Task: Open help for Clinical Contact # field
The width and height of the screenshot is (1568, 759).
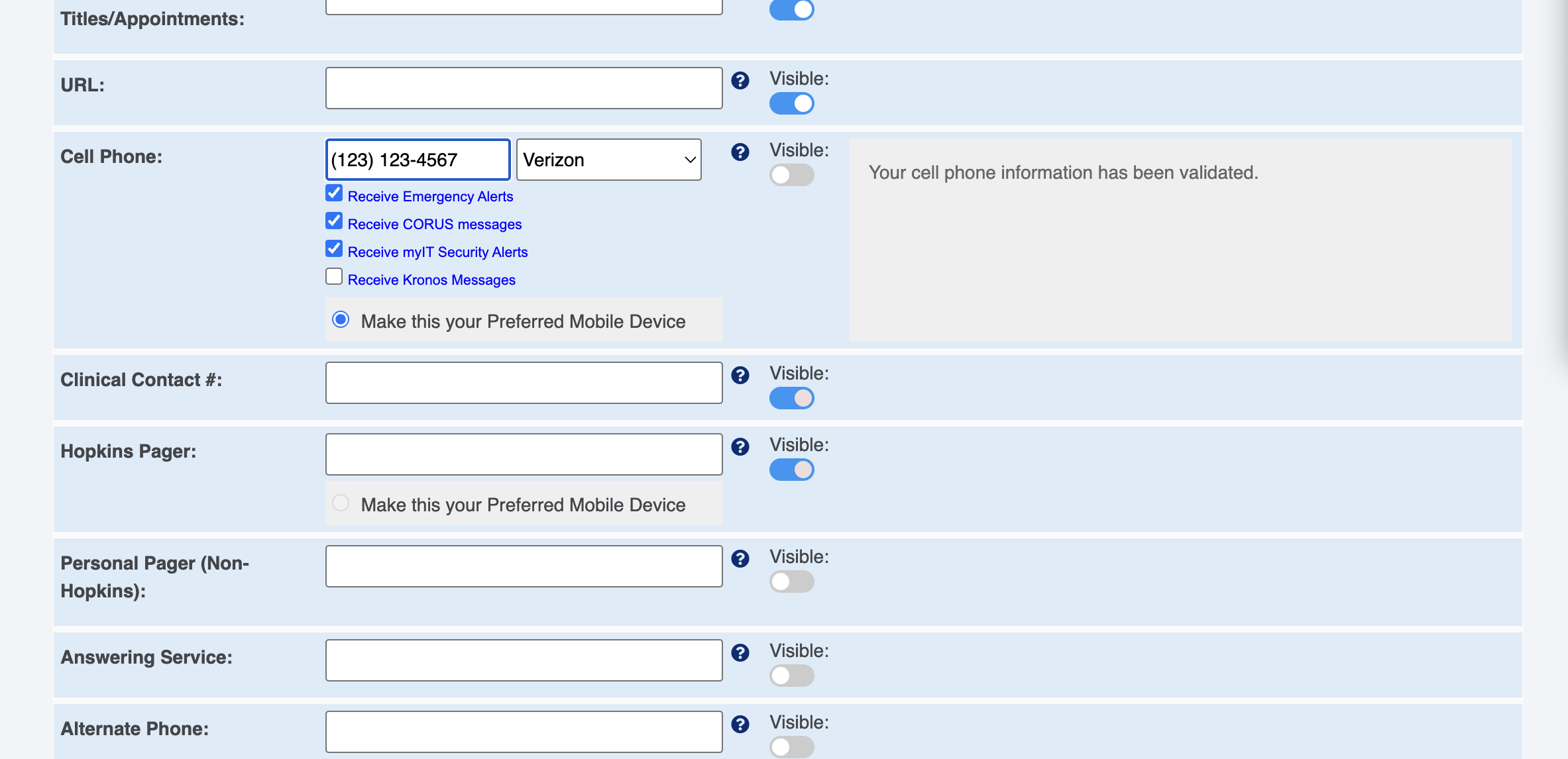Action: 740,376
